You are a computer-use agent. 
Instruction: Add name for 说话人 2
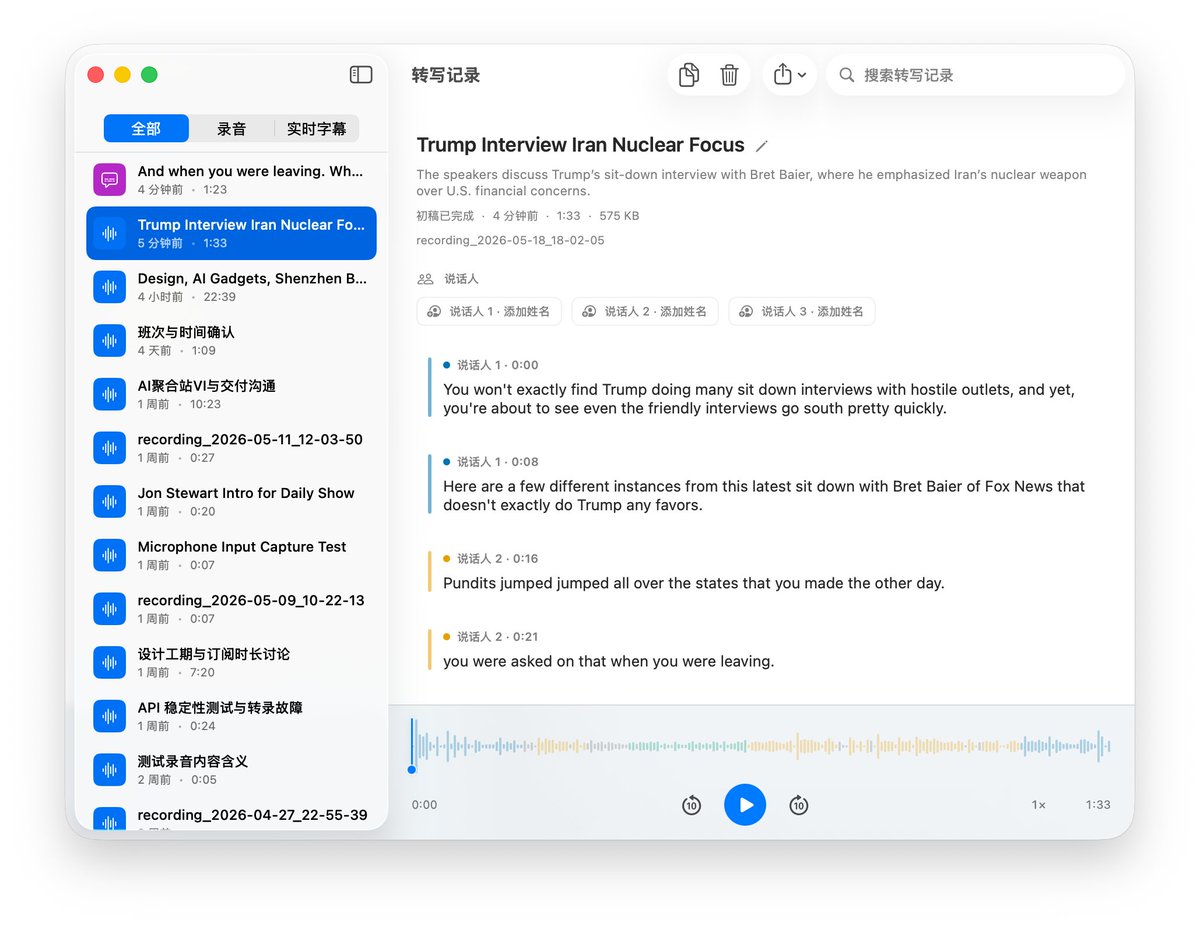(x=645, y=311)
